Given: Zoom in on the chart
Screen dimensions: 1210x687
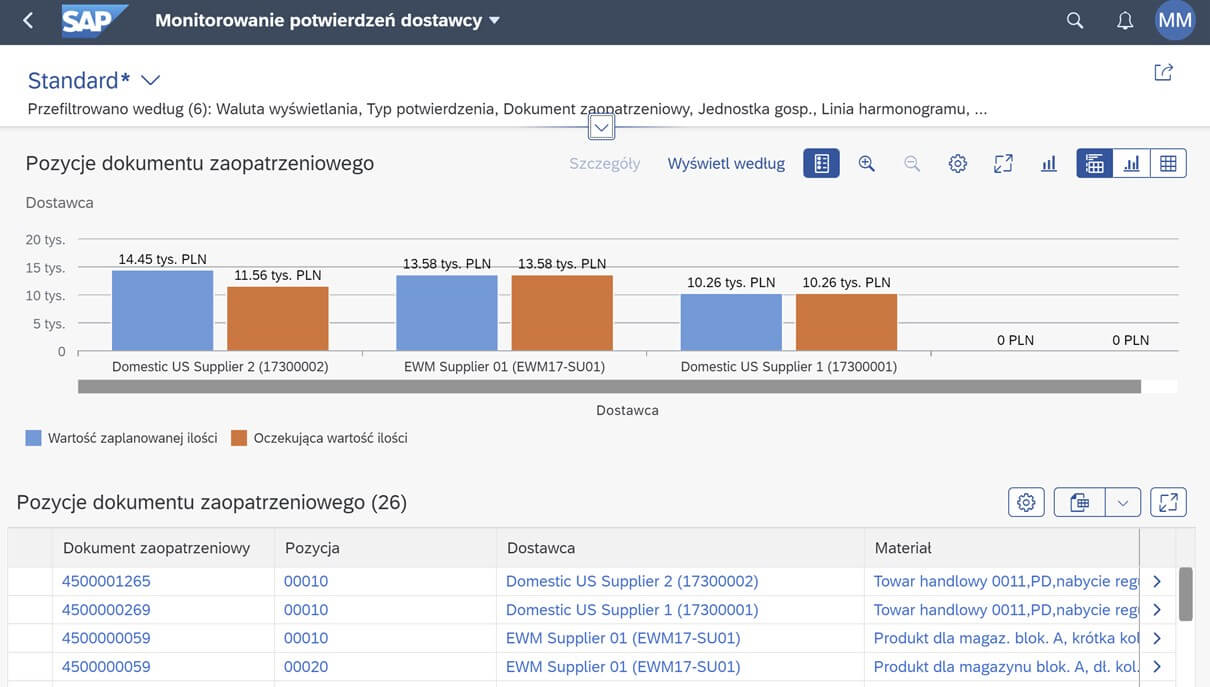Looking at the screenshot, I should click(867, 164).
